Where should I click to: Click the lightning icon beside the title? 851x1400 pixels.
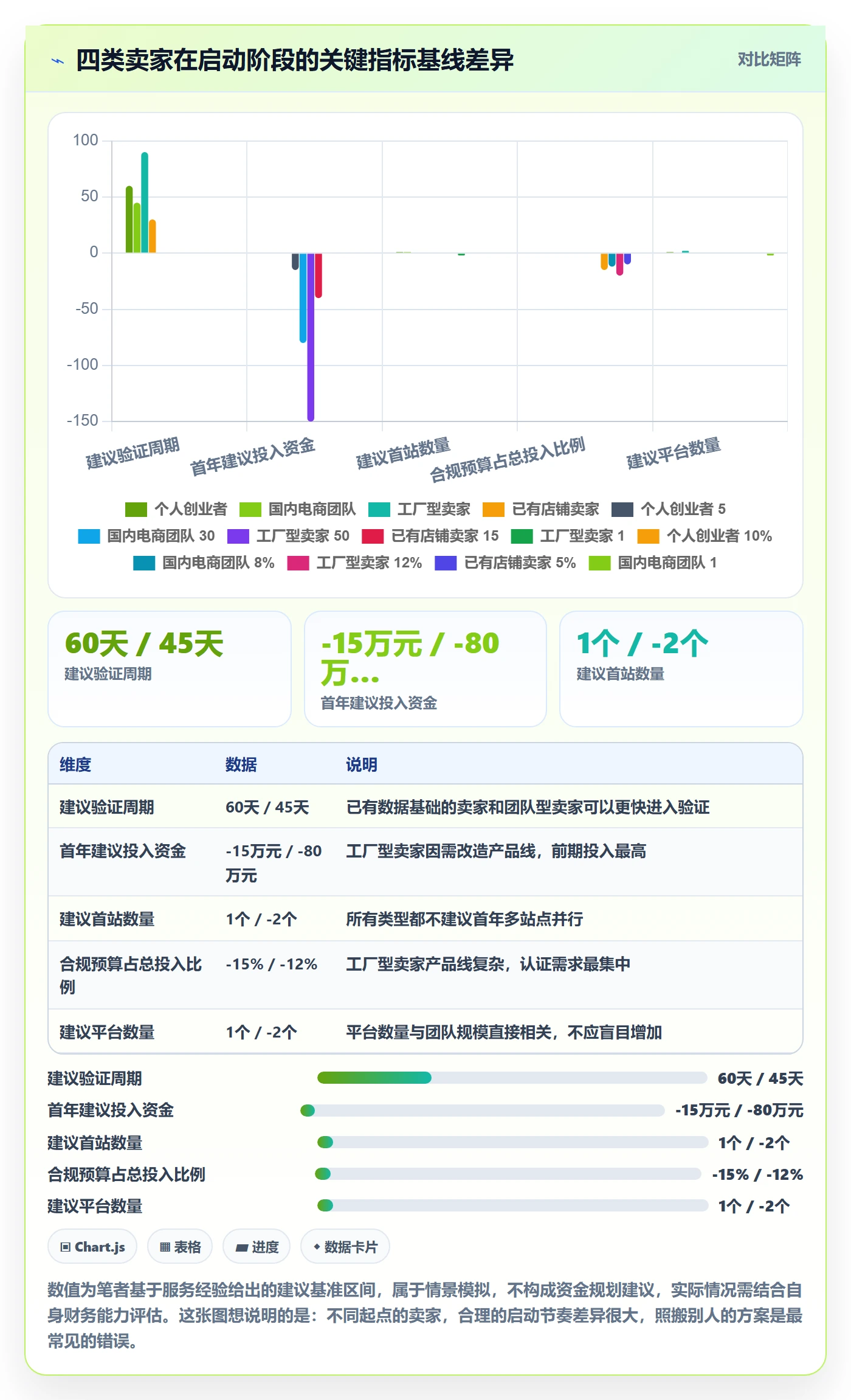click(x=58, y=60)
